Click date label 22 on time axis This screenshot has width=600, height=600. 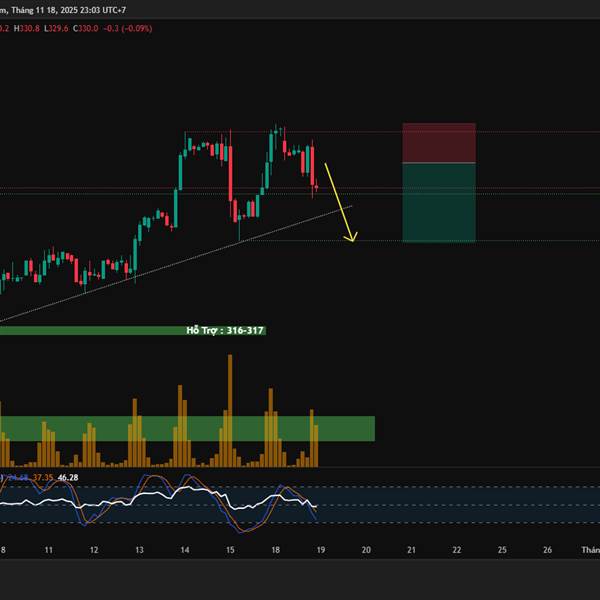457,550
